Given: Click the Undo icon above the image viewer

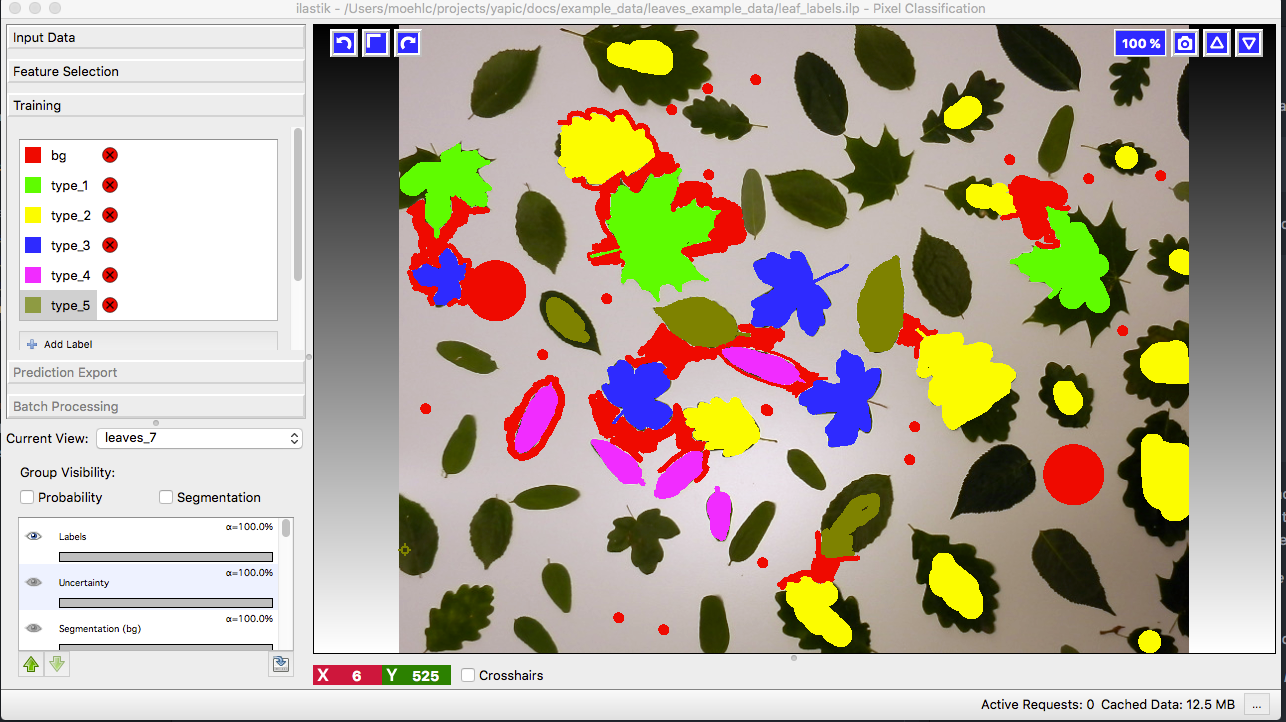Looking at the screenshot, I should pyautogui.click(x=343, y=43).
